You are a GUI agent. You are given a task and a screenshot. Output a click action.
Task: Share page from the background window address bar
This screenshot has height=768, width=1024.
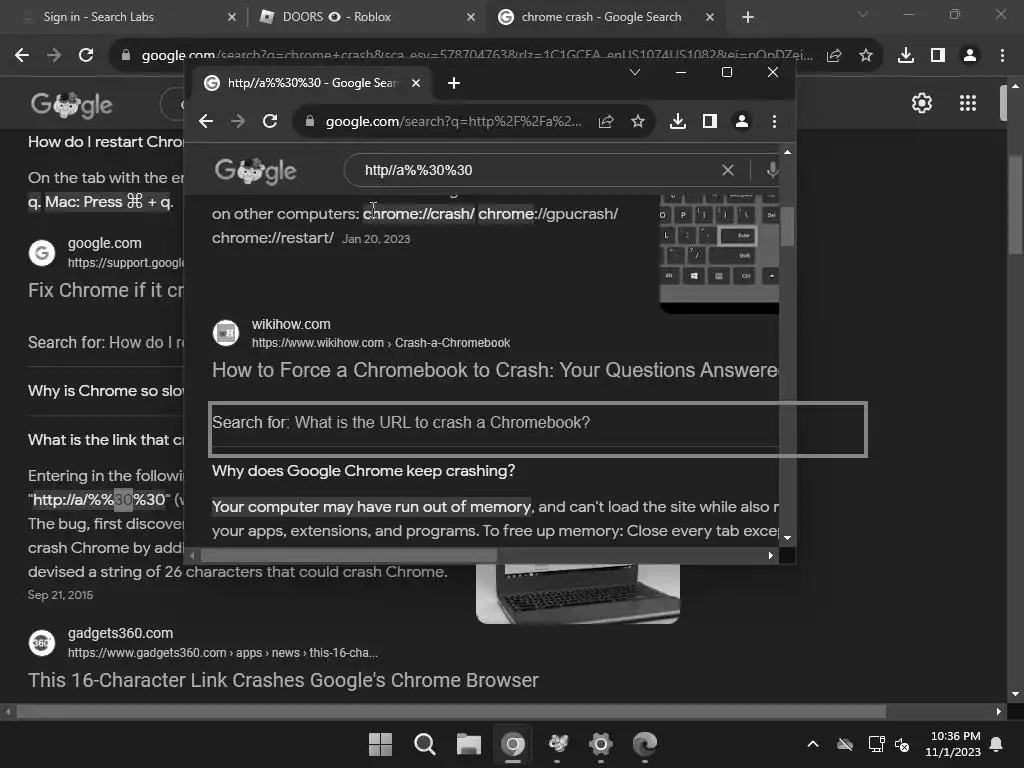(x=834, y=56)
